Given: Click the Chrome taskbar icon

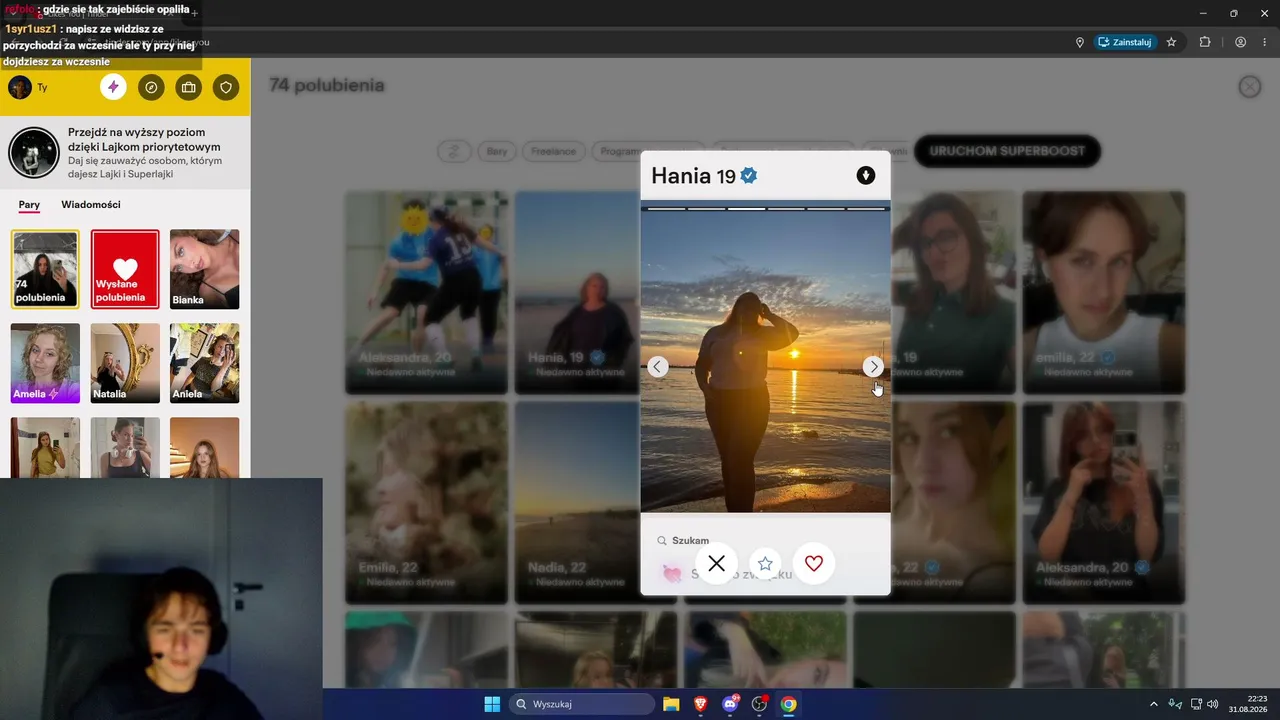Looking at the screenshot, I should (788, 704).
